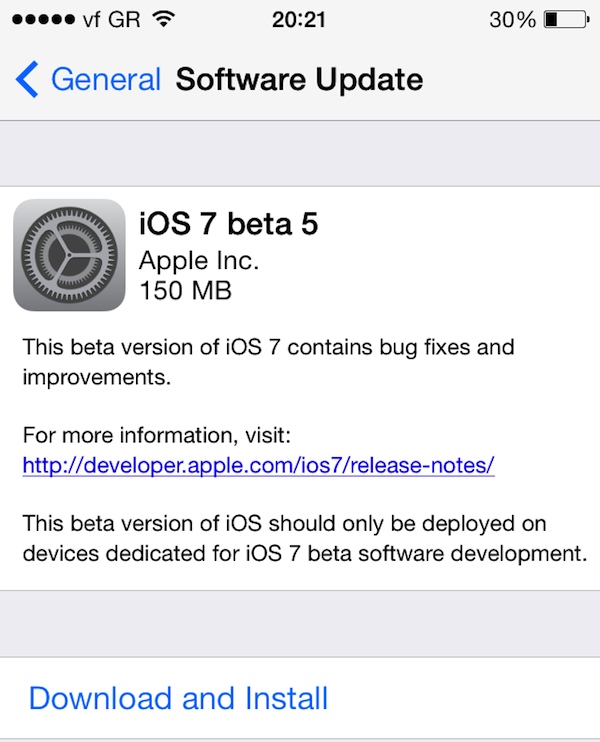Click the beta deployment warning paragraph
600x742 pixels.
click(x=301, y=538)
